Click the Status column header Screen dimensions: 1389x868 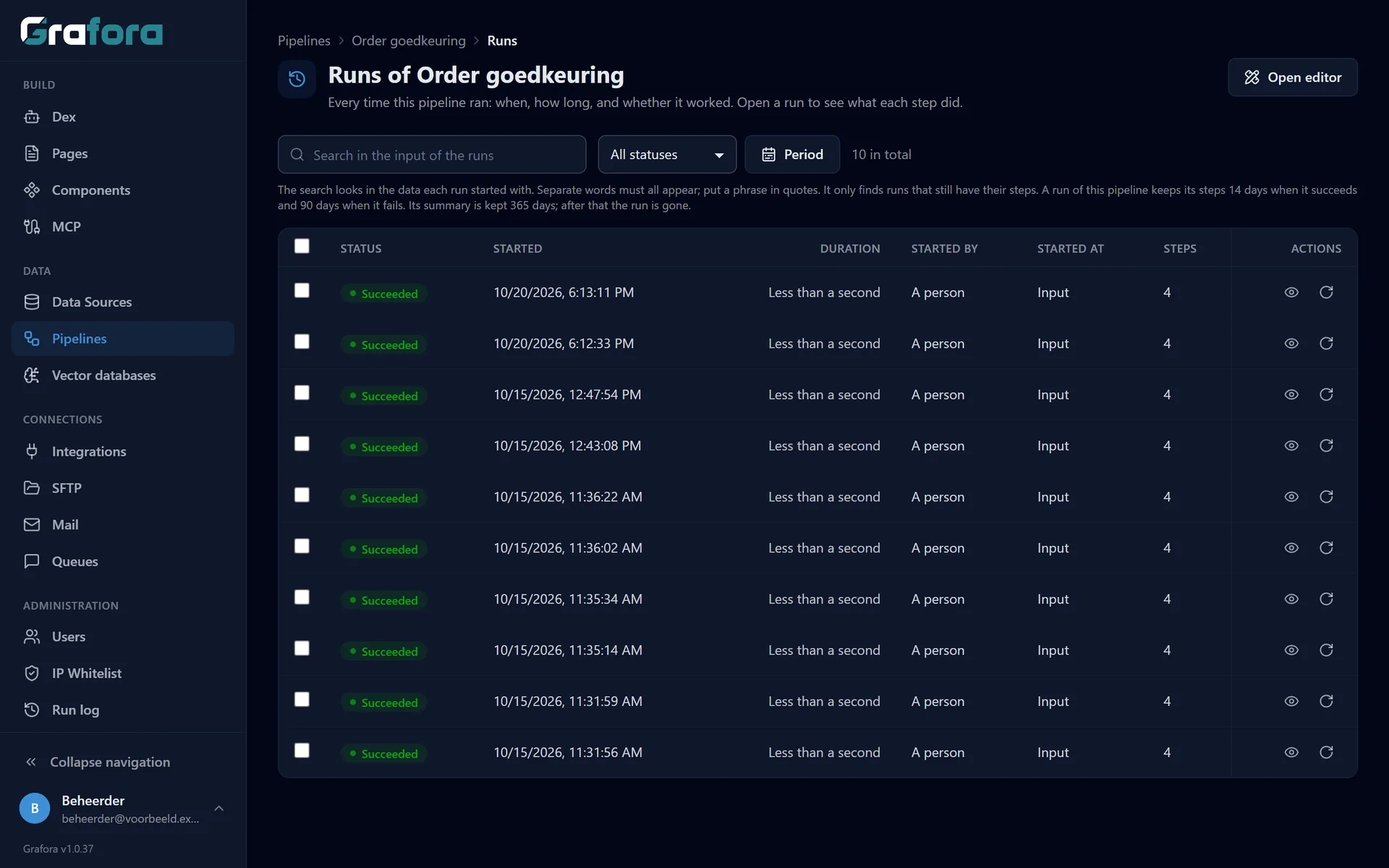pos(361,248)
